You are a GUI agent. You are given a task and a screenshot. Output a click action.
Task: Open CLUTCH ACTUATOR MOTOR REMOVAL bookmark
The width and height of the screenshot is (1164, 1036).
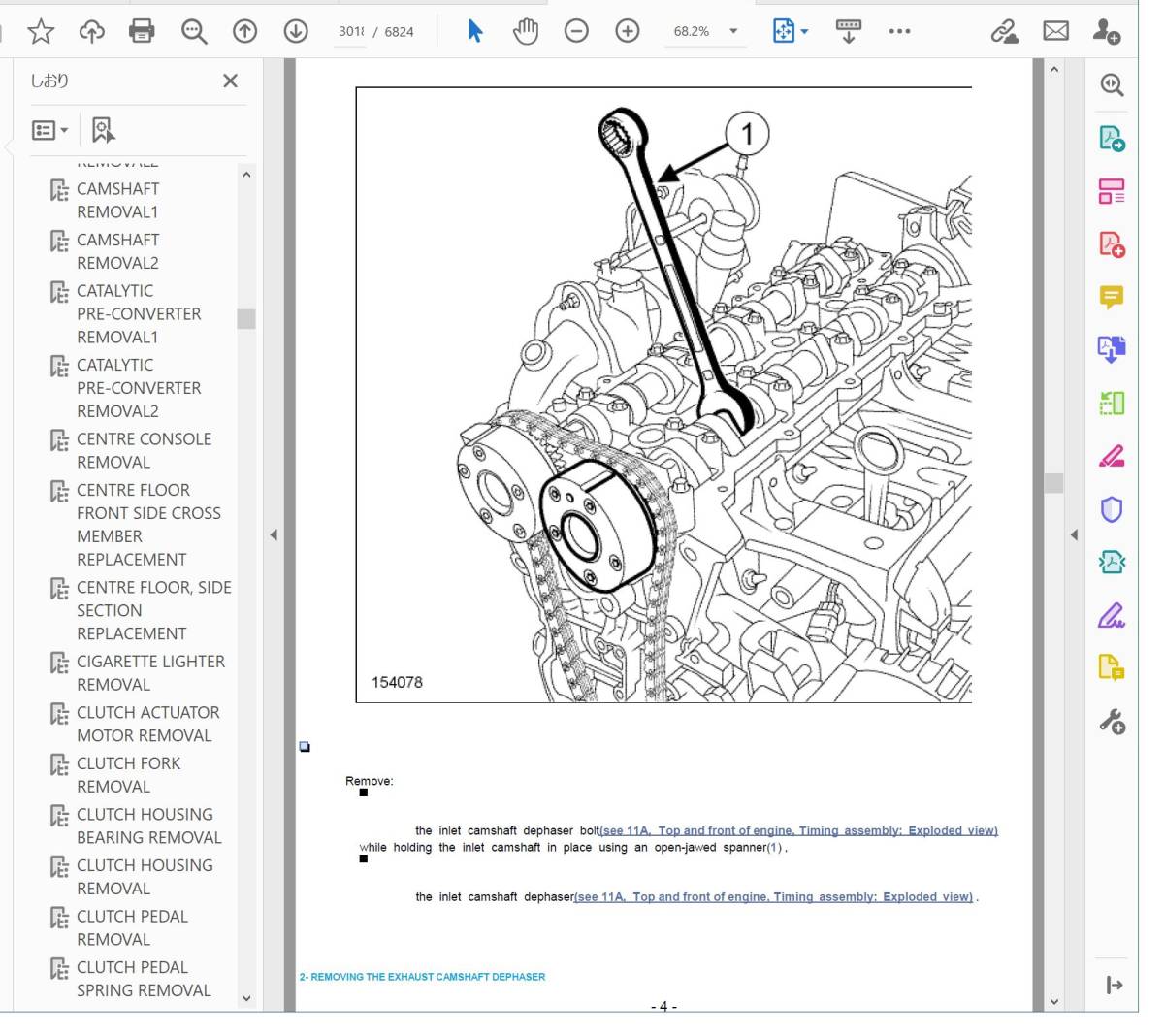(147, 724)
